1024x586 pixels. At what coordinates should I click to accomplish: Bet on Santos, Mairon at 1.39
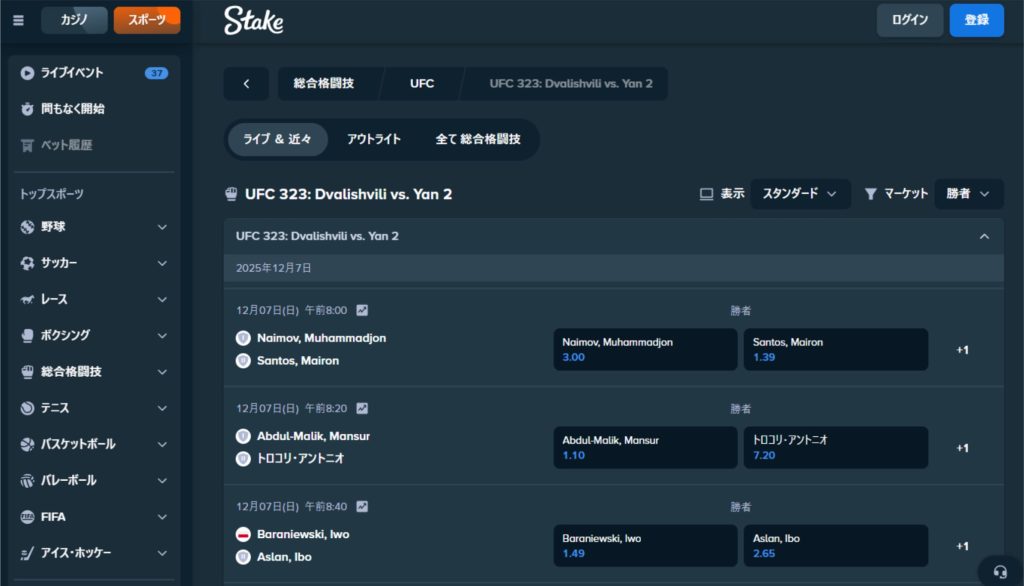tap(835, 350)
